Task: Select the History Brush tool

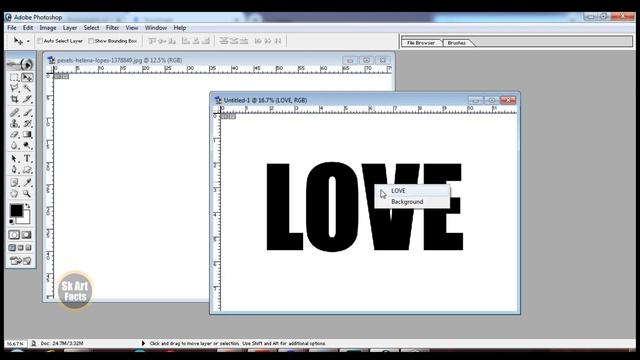Action: pos(27,123)
